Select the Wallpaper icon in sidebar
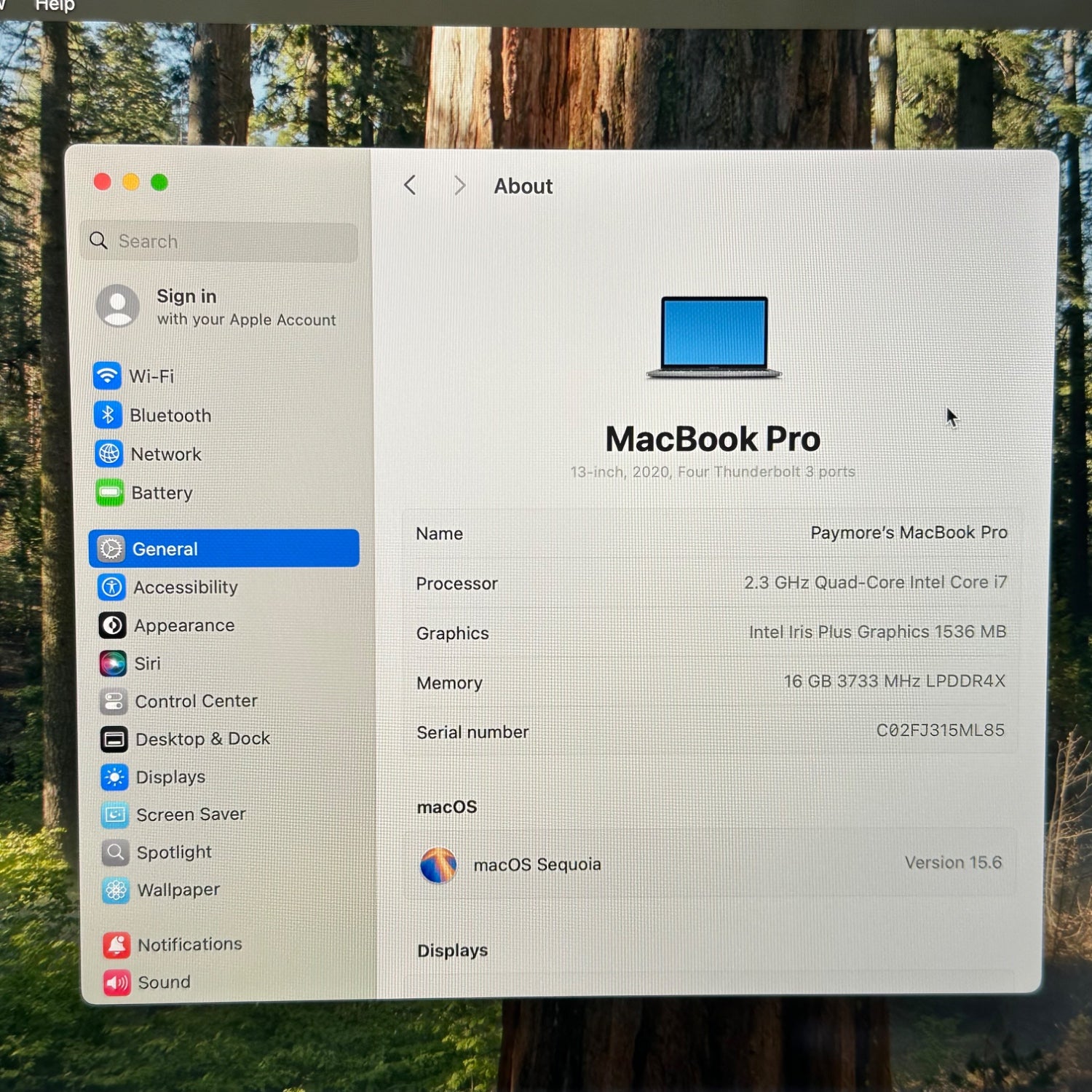This screenshot has width=1092, height=1092. [116, 890]
